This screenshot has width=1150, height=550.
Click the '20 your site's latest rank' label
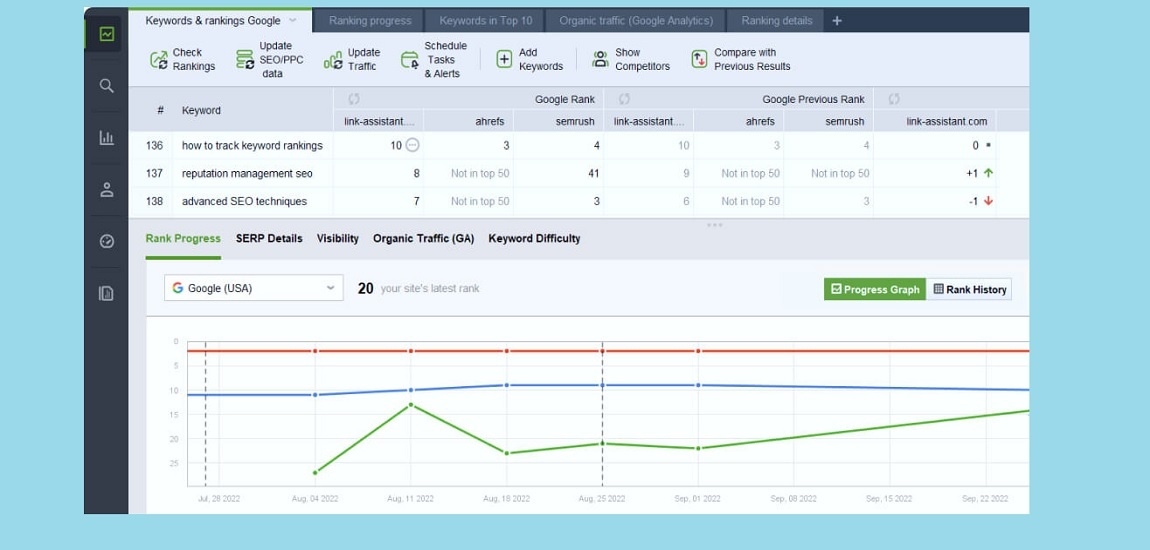(x=418, y=288)
